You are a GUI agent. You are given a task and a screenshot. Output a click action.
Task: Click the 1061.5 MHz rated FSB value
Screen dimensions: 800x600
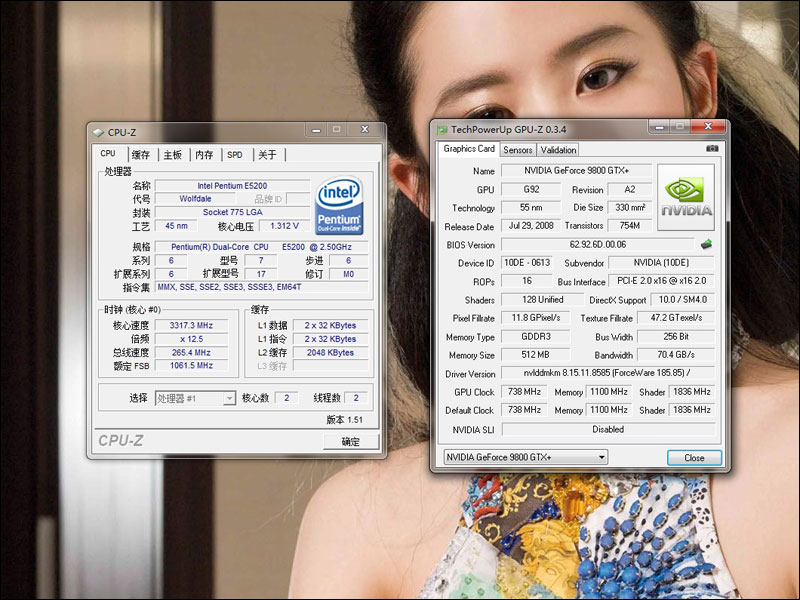click(191, 366)
